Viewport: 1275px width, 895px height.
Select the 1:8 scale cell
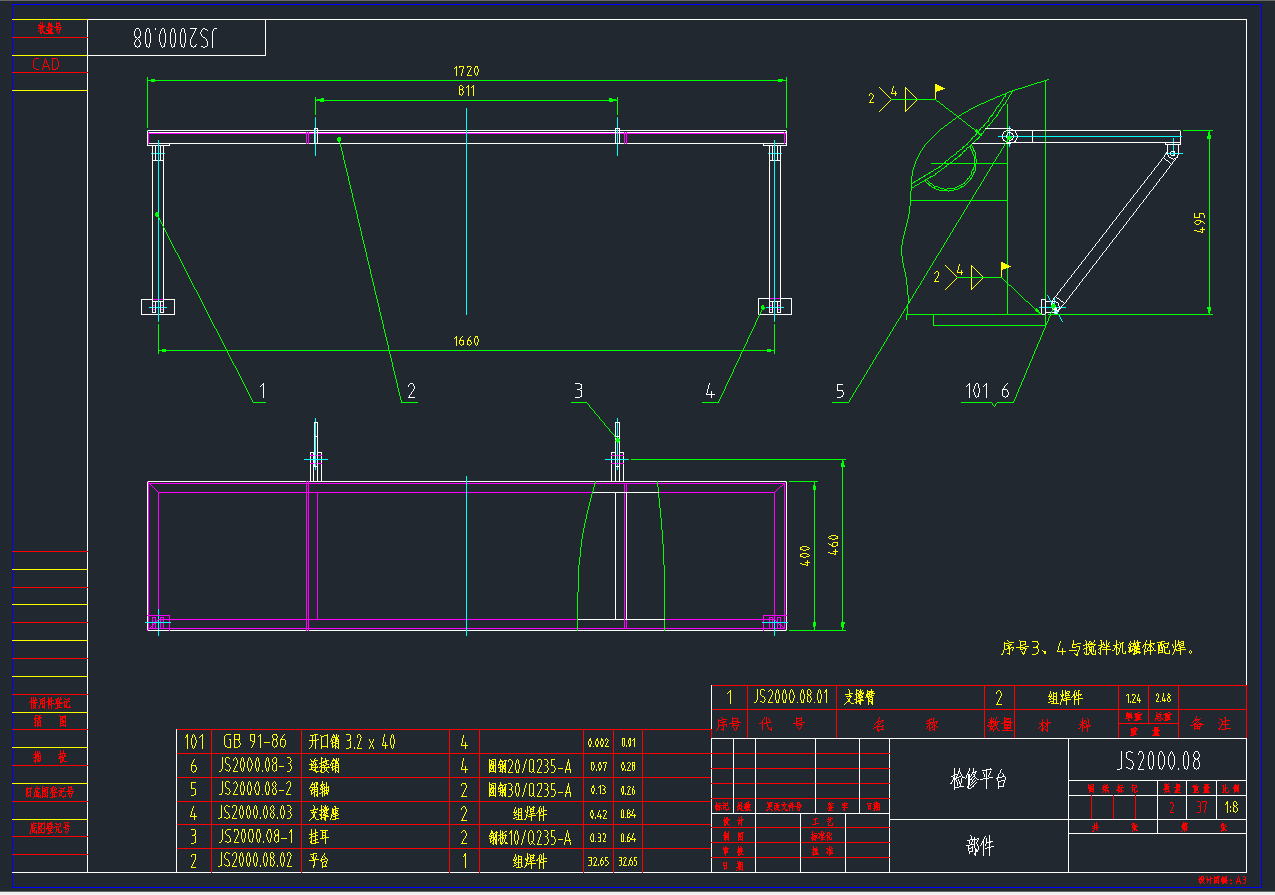1231,807
